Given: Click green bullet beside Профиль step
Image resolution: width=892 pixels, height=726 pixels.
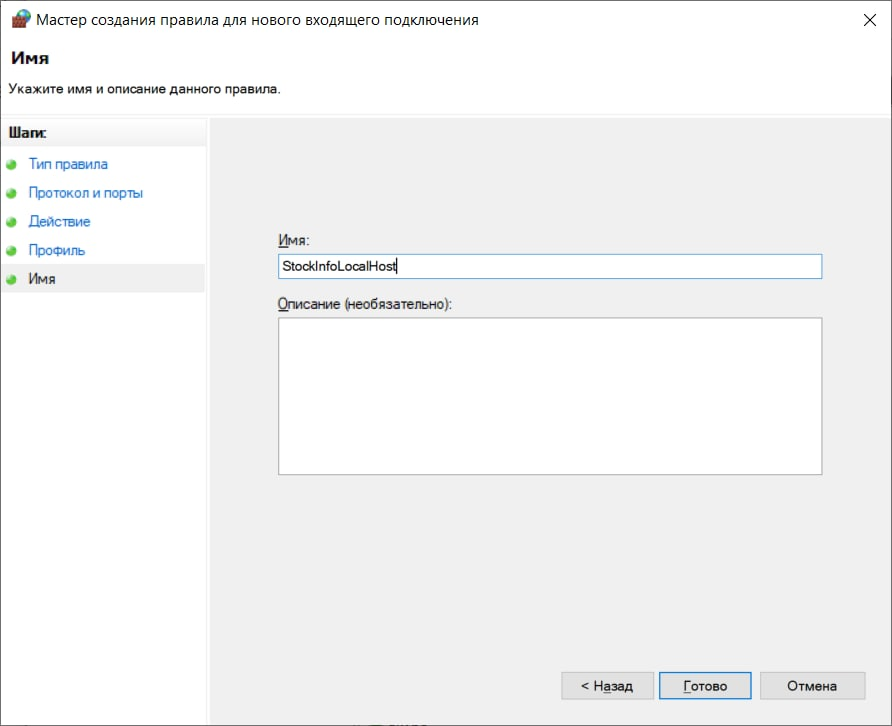Looking at the screenshot, I should click(11, 251).
